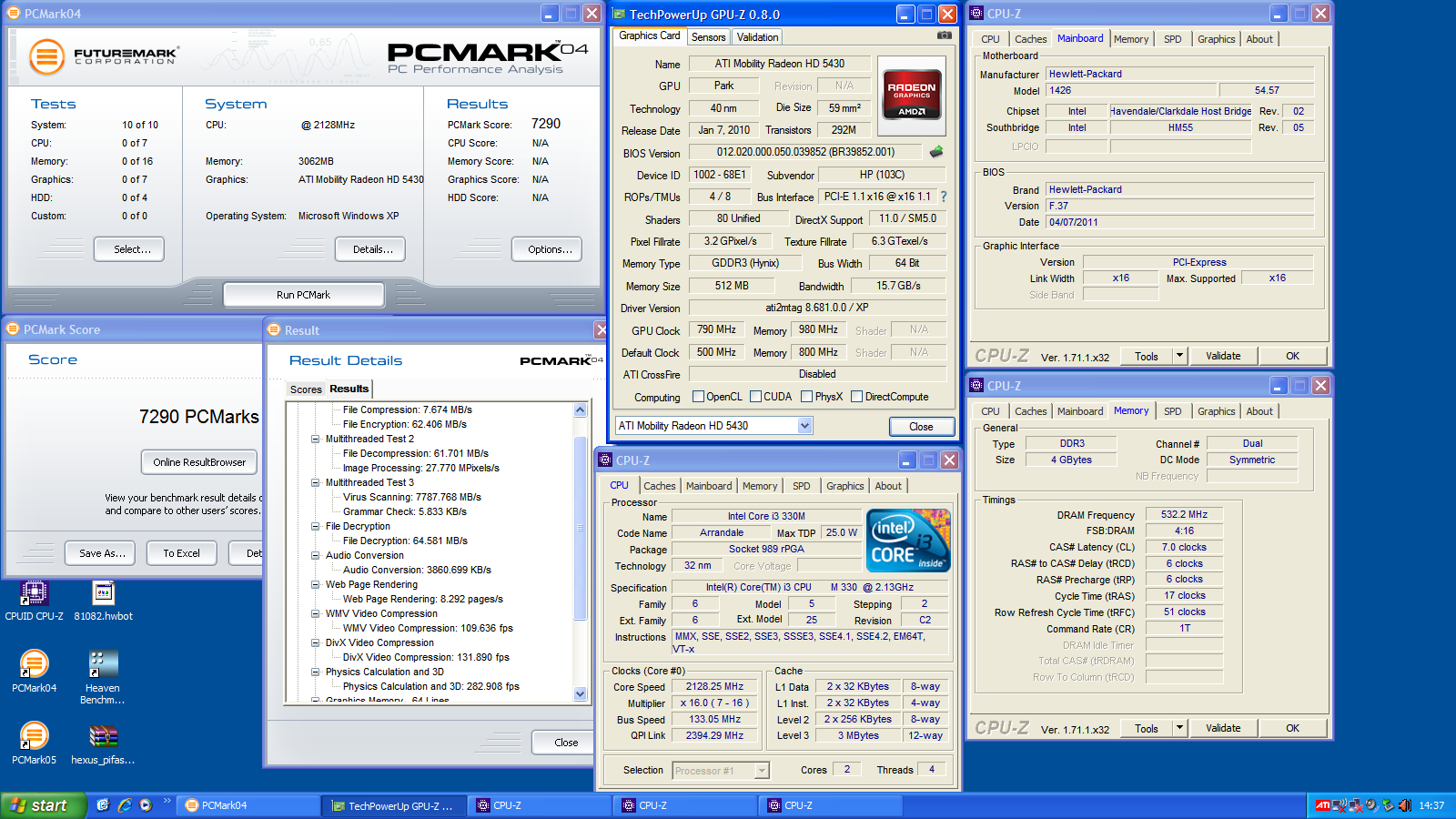Click To Excel button
This screenshot has width=1456, height=819.
[x=181, y=553]
